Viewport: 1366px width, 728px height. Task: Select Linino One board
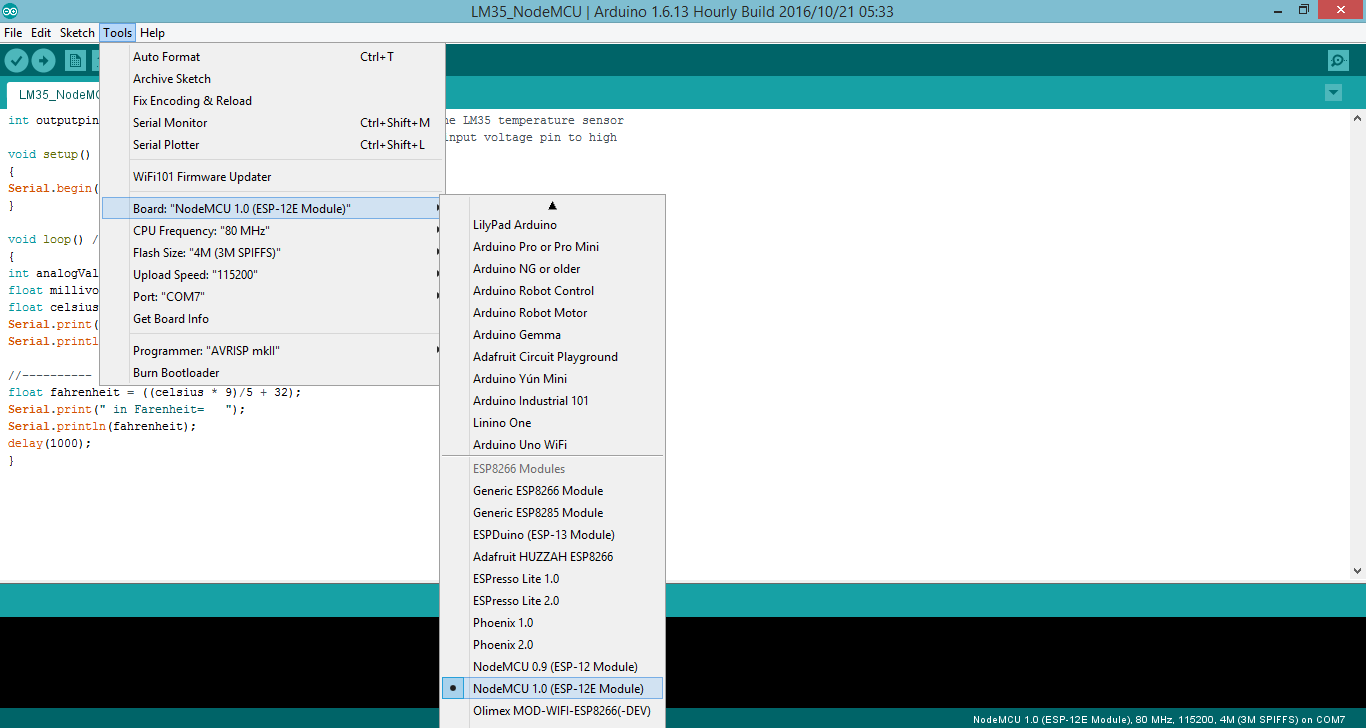[x=552, y=423]
